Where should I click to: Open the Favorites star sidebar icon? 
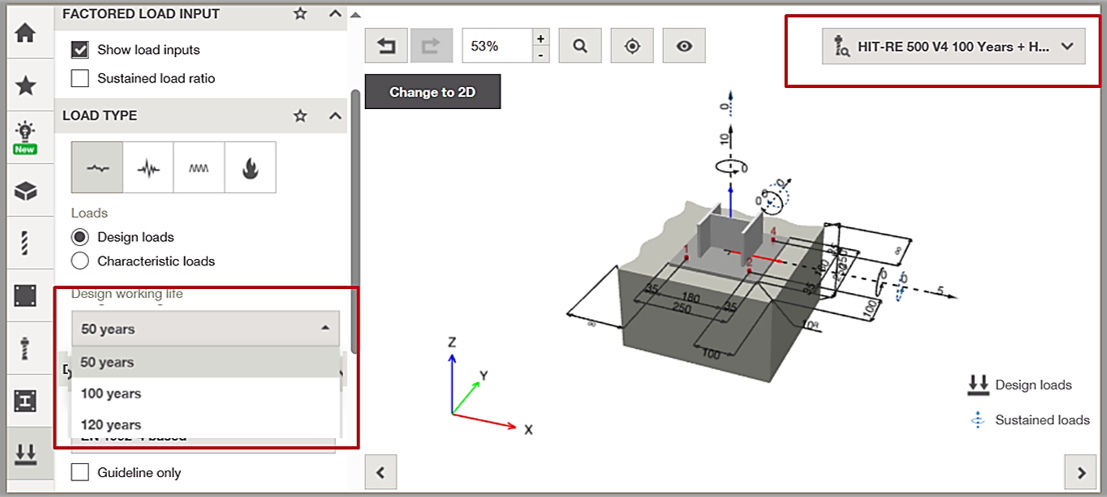26,86
